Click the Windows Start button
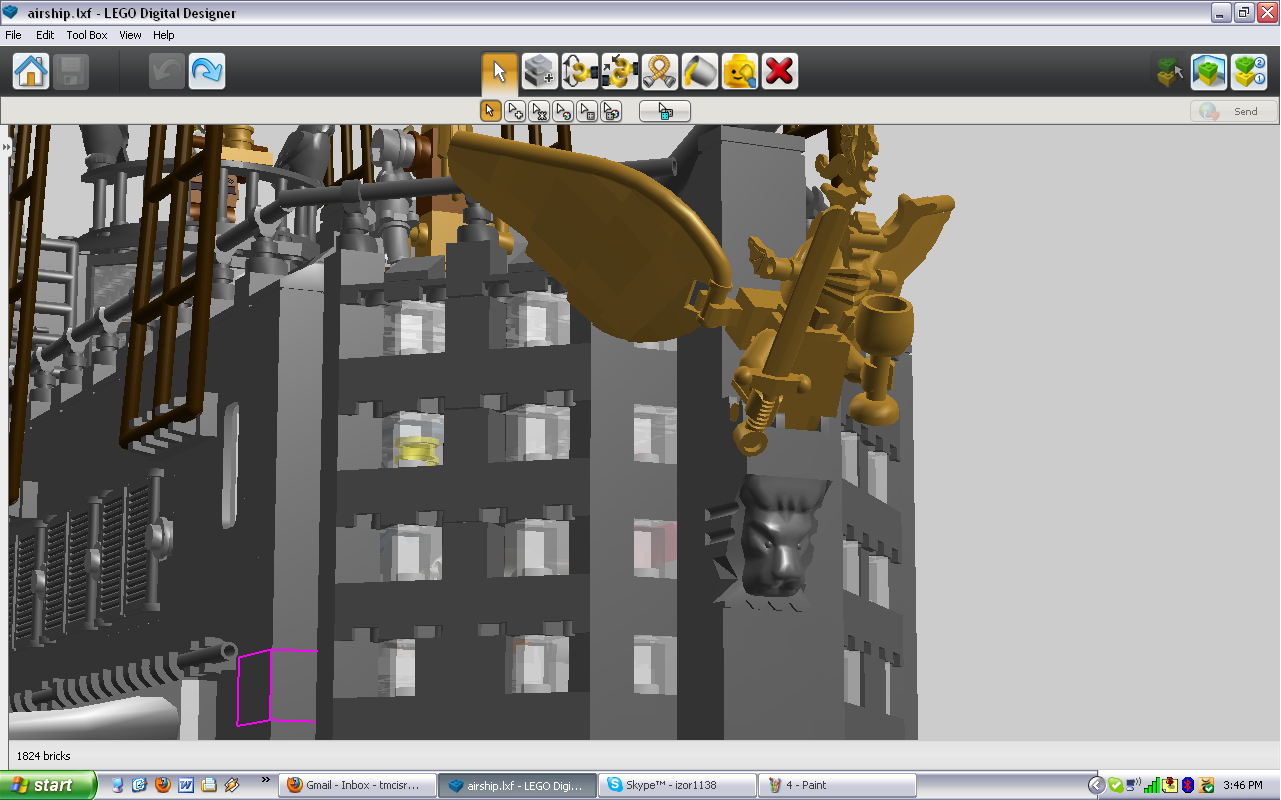The image size is (1281, 800). click(x=48, y=785)
